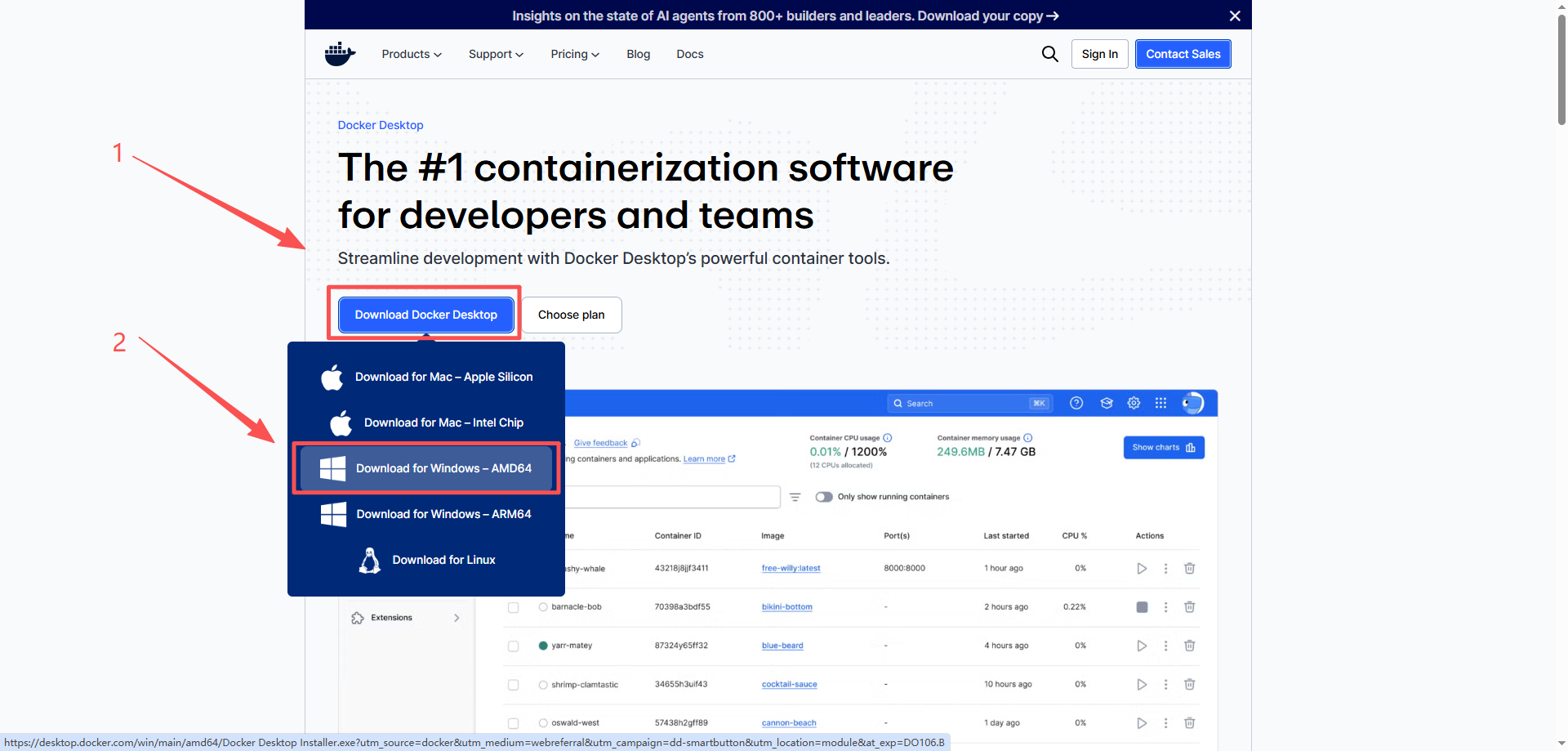This screenshot has height=751, width=1568.
Task: Select Download for Mac – Intel Chip
Action: coord(426,422)
